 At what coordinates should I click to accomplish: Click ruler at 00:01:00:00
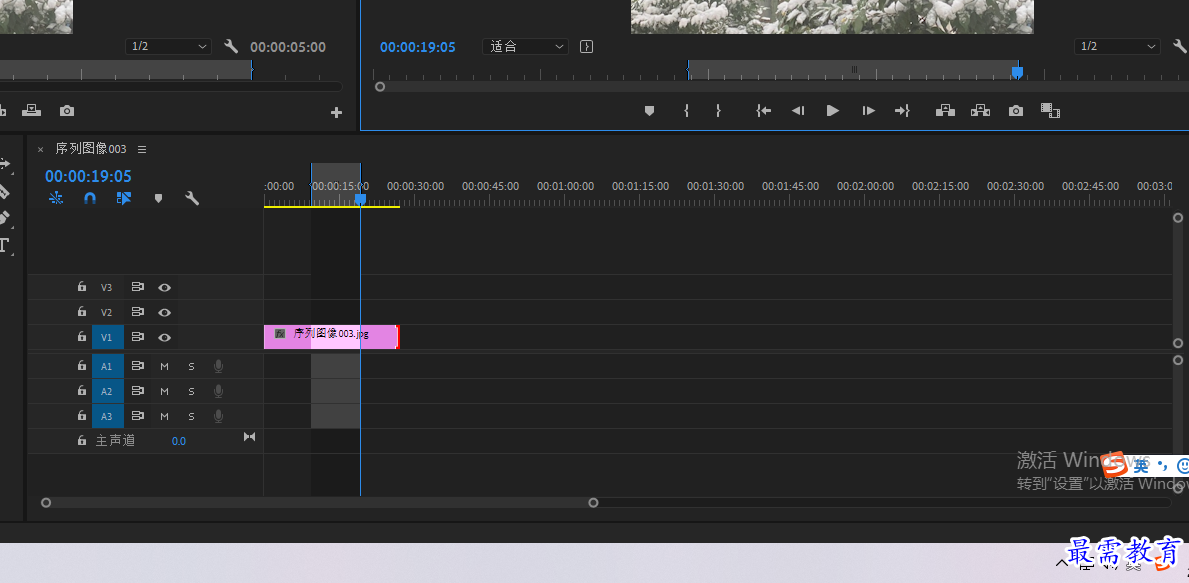pyautogui.click(x=565, y=186)
